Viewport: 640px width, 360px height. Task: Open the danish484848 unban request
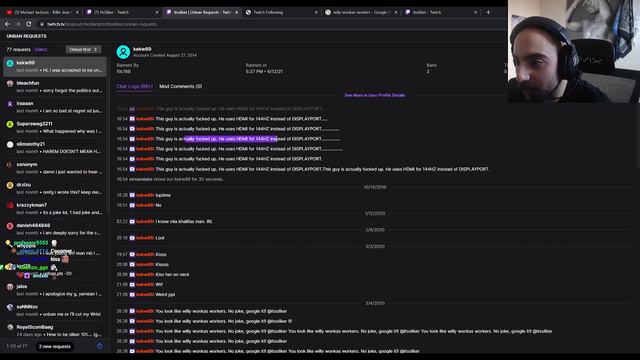point(55,229)
